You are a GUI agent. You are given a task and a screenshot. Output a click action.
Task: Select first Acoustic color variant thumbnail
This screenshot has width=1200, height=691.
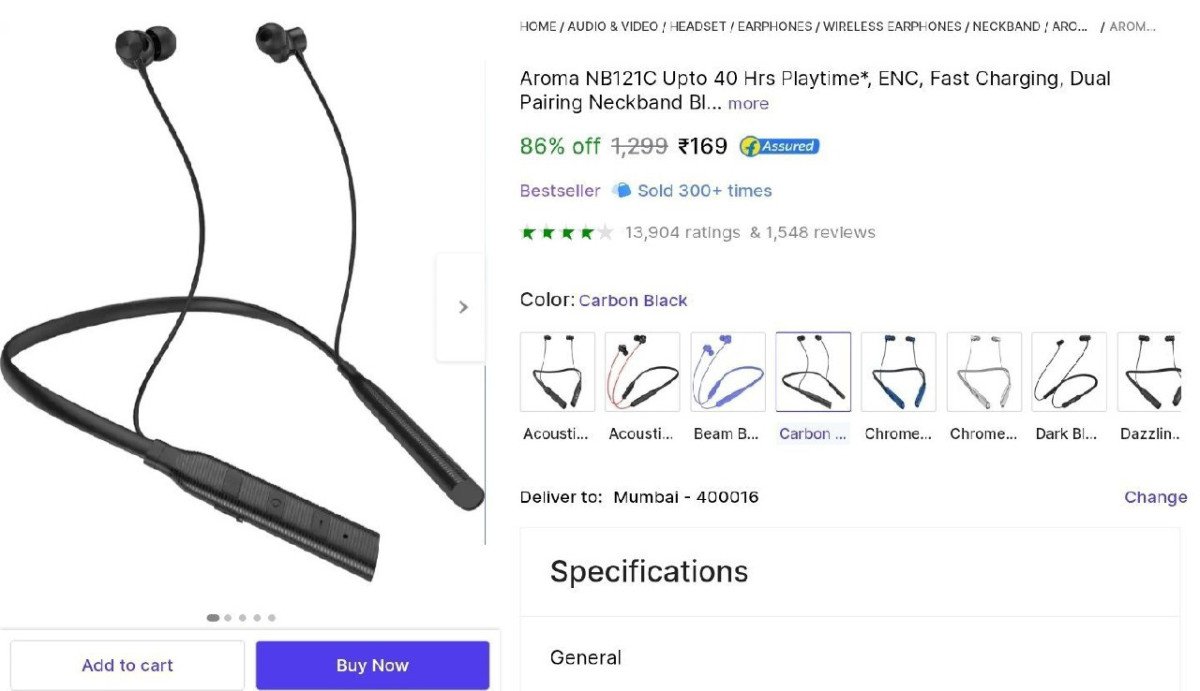coord(557,372)
